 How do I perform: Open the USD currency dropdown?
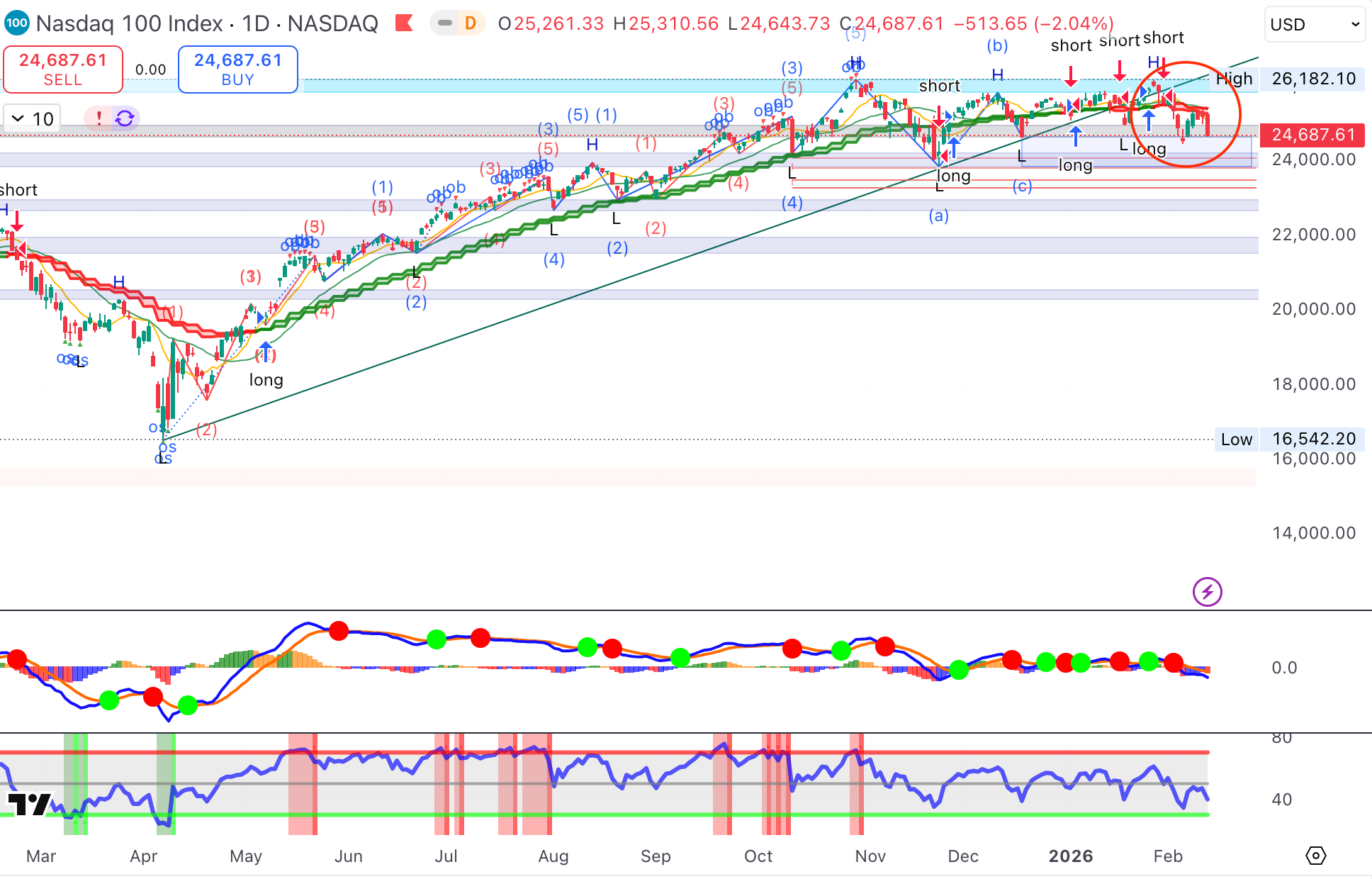click(x=1315, y=25)
